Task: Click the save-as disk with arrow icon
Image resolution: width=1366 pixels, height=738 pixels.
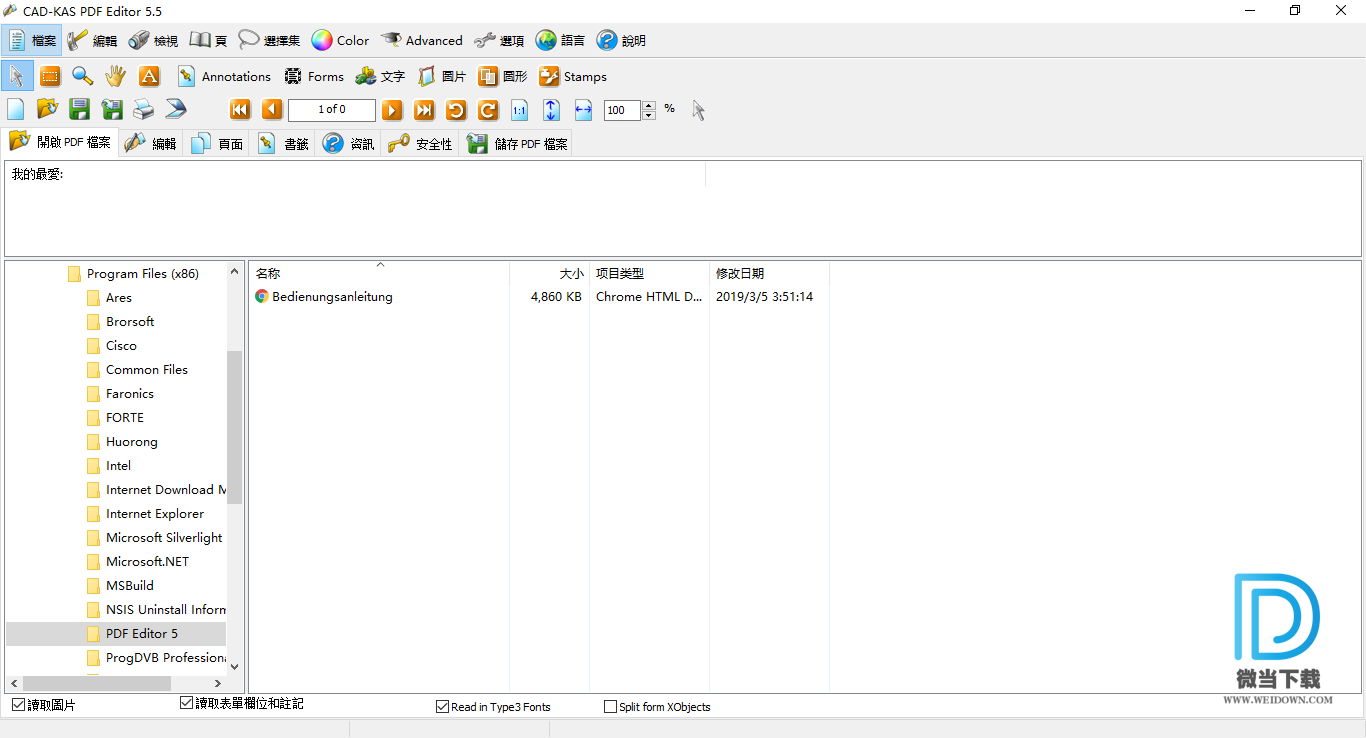Action: pyautogui.click(x=112, y=110)
